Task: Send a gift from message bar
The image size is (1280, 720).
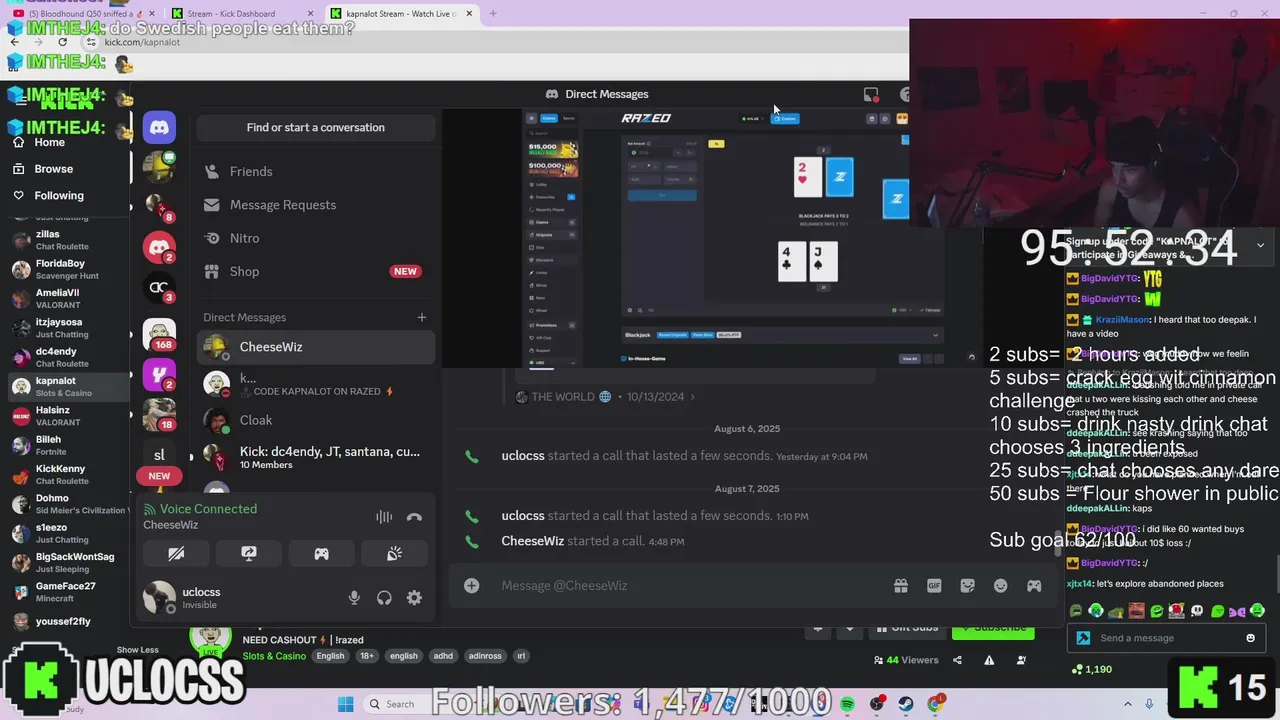Action: [x=901, y=586]
